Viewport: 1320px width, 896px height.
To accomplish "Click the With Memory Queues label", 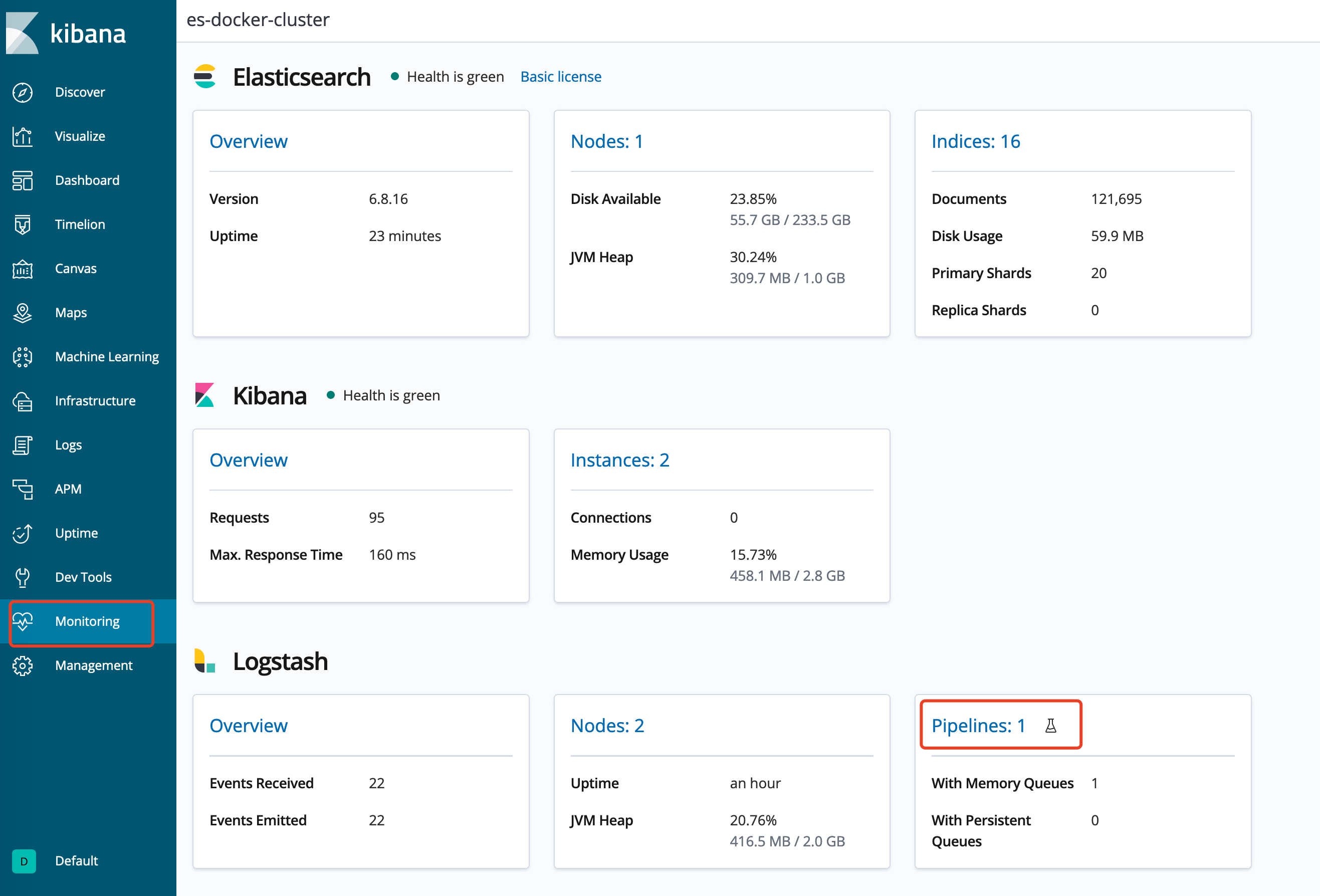I will [x=1002, y=784].
